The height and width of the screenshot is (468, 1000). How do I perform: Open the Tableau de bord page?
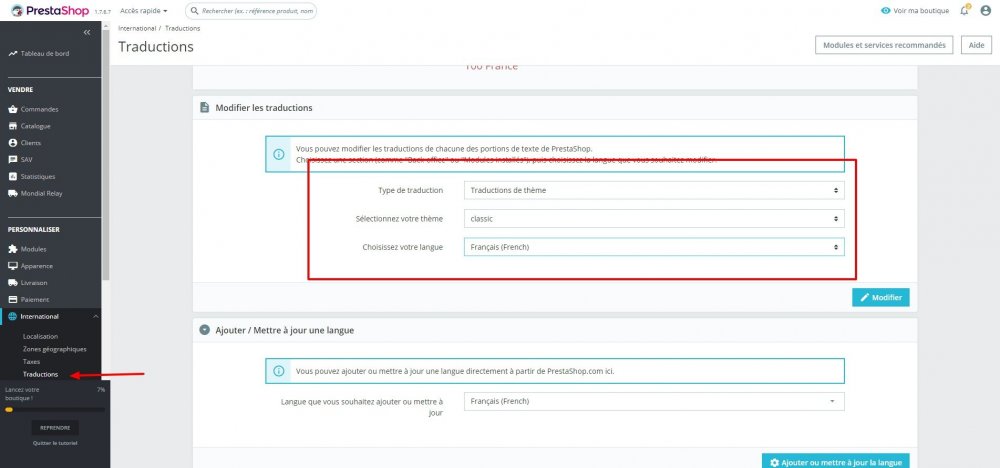tap(45, 54)
